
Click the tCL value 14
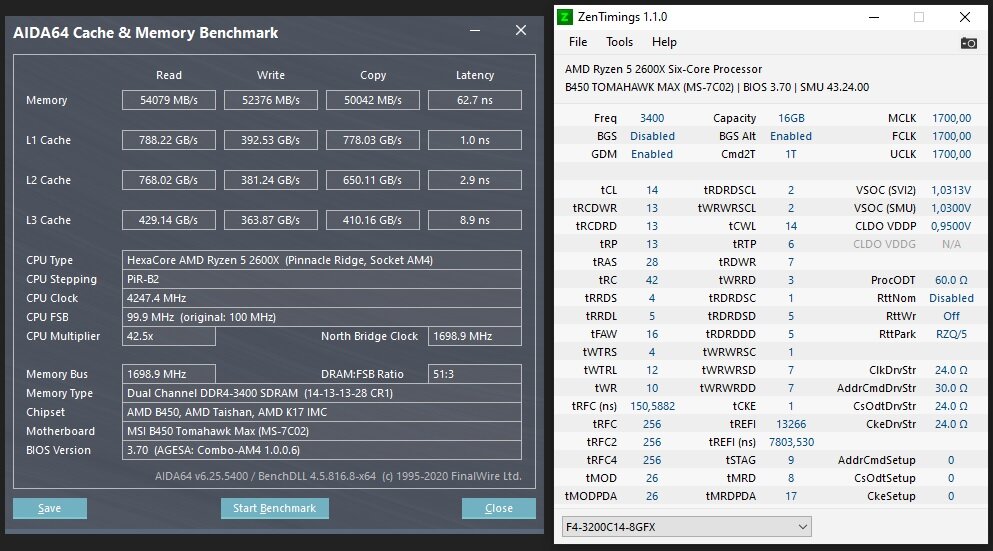point(652,190)
